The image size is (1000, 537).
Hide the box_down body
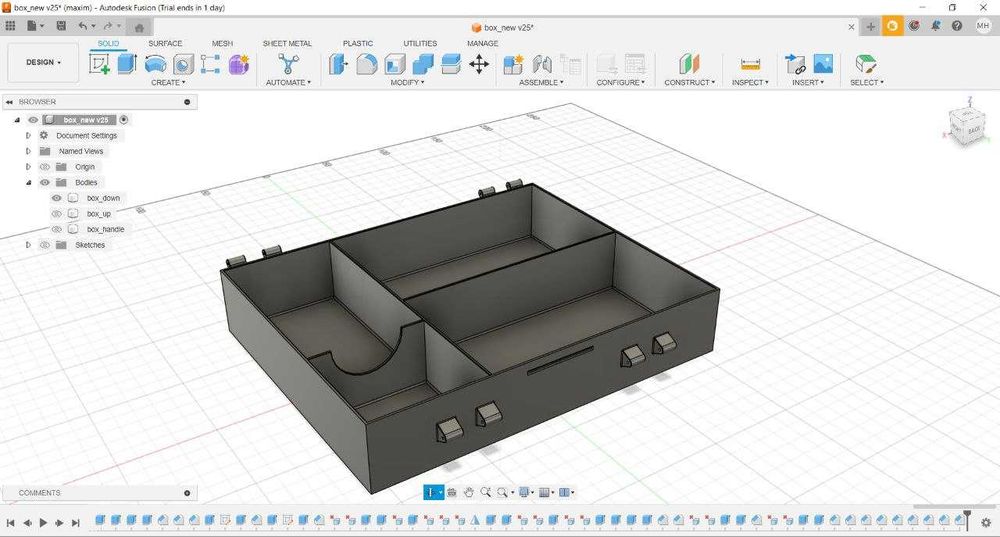coord(57,198)
